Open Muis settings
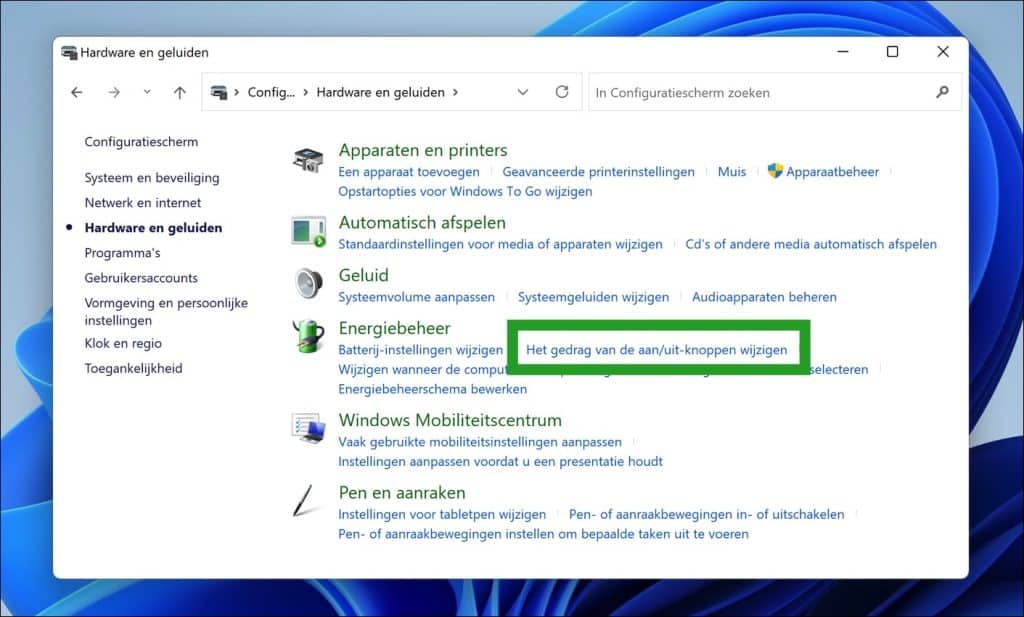Image resolution: width=1024 pixels, height=617 pixels. (731, 171)
